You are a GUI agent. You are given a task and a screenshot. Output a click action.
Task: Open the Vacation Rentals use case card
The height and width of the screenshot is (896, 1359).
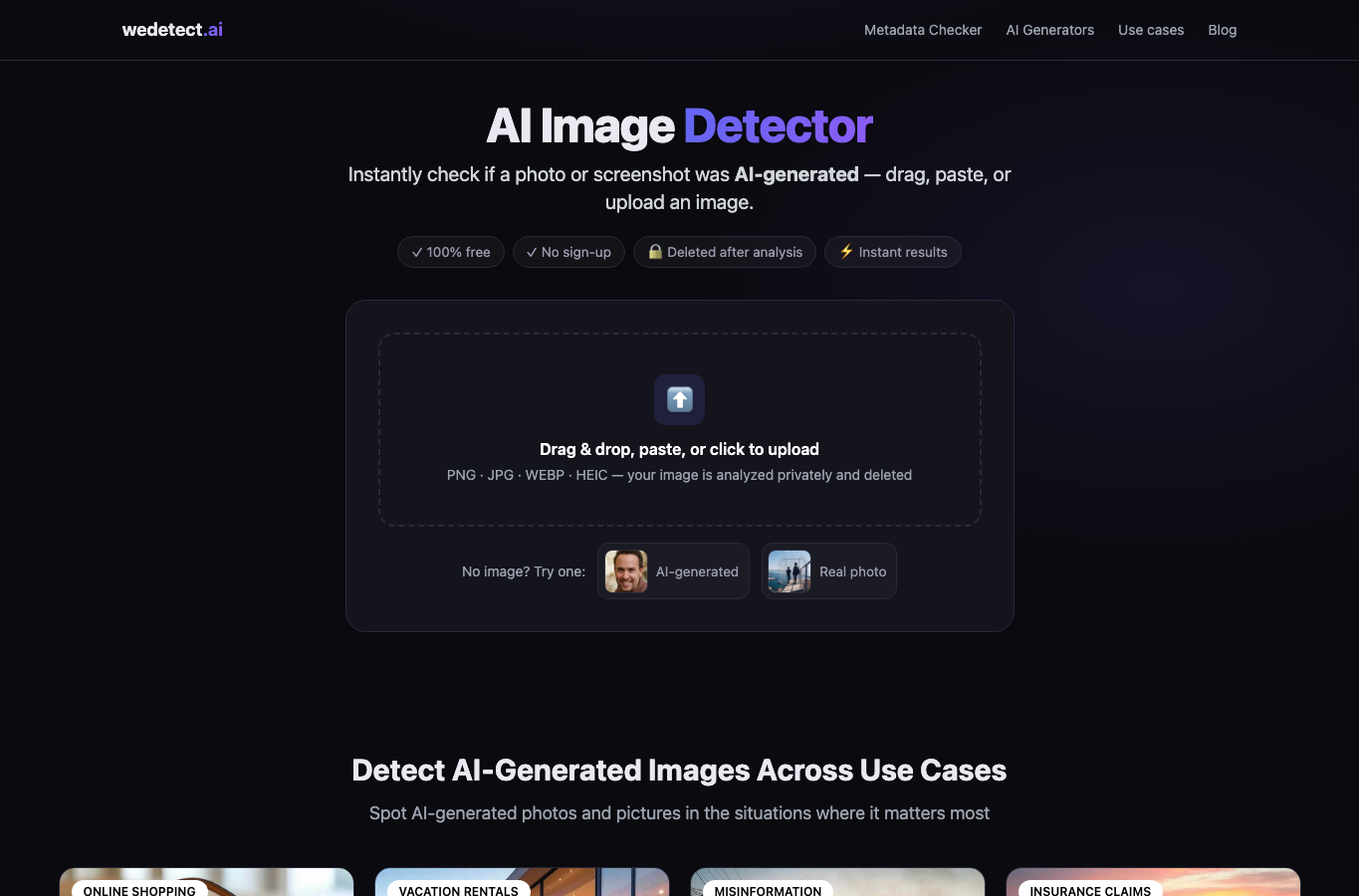(522, 882)
